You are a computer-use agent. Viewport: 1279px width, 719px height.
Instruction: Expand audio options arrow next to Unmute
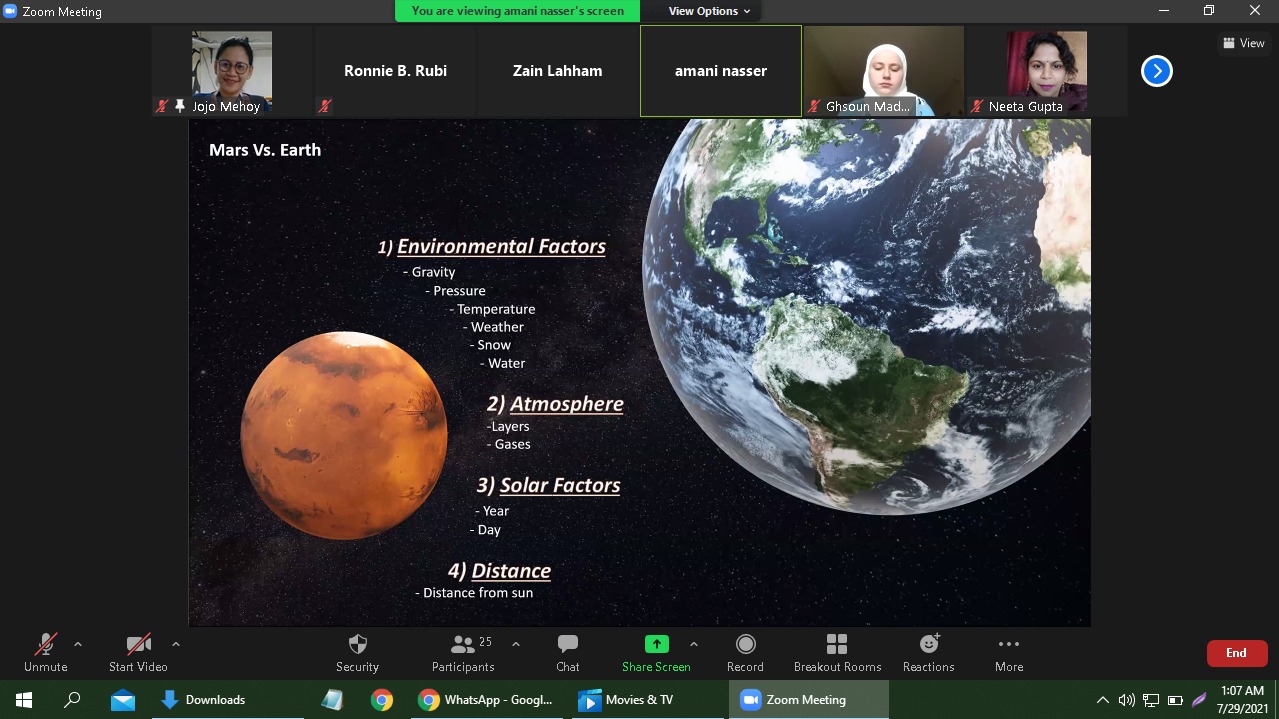click(x=78, y=644)
